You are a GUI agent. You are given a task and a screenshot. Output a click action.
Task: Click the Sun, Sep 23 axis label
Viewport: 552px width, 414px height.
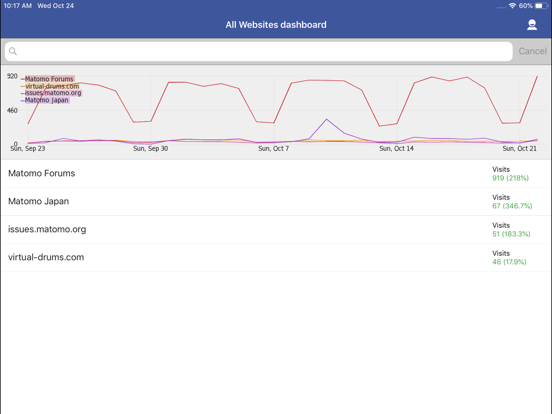point(28,149)
